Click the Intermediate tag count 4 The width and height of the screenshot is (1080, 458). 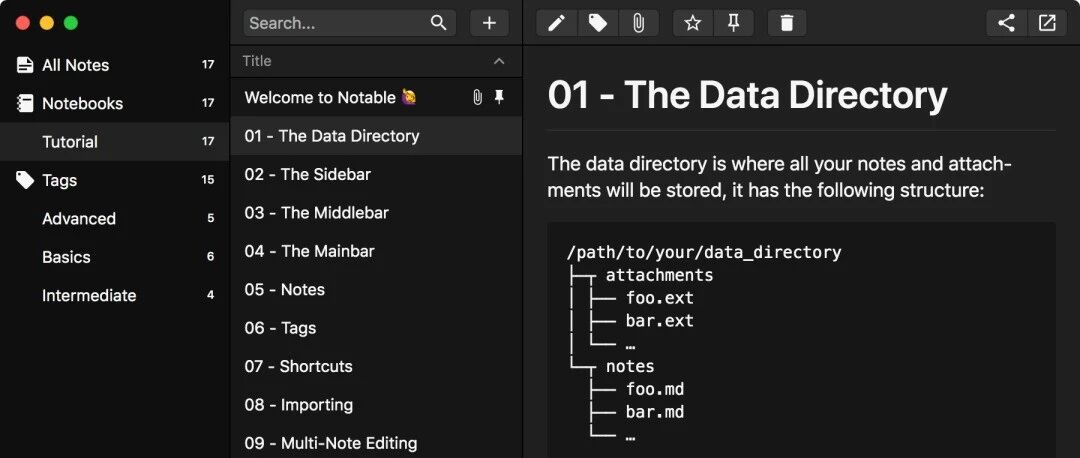click(x=211, y=295)
